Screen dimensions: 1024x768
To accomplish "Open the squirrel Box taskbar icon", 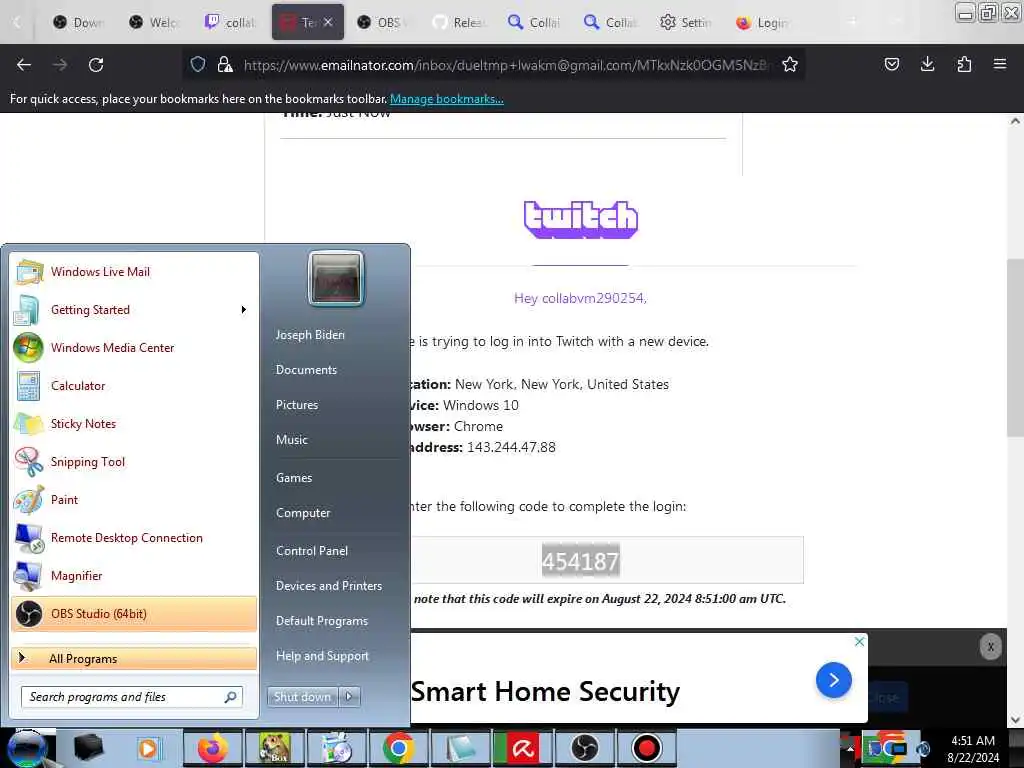I will [274, 748].
